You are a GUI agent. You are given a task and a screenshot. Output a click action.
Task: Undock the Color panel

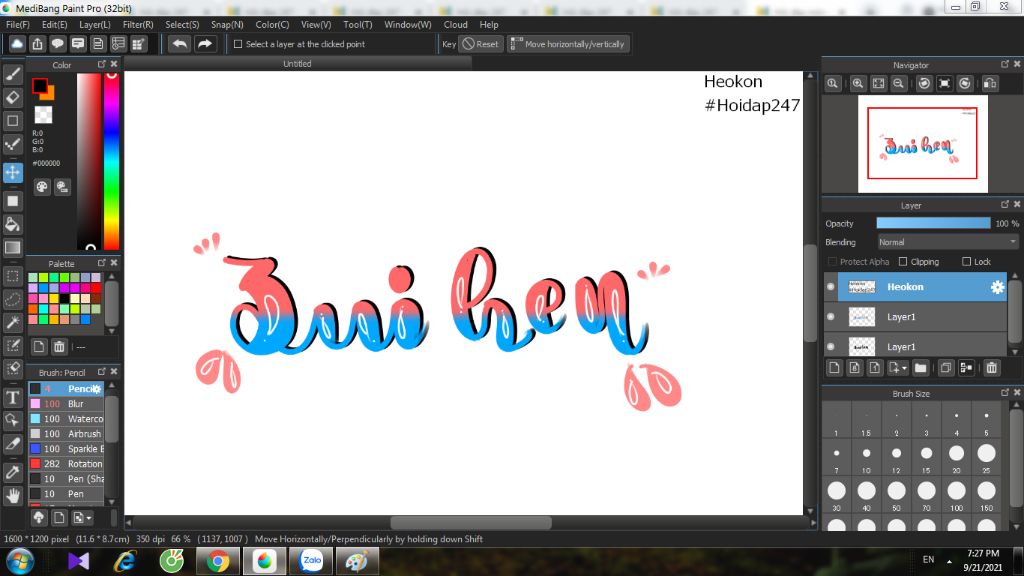(101, 64)
